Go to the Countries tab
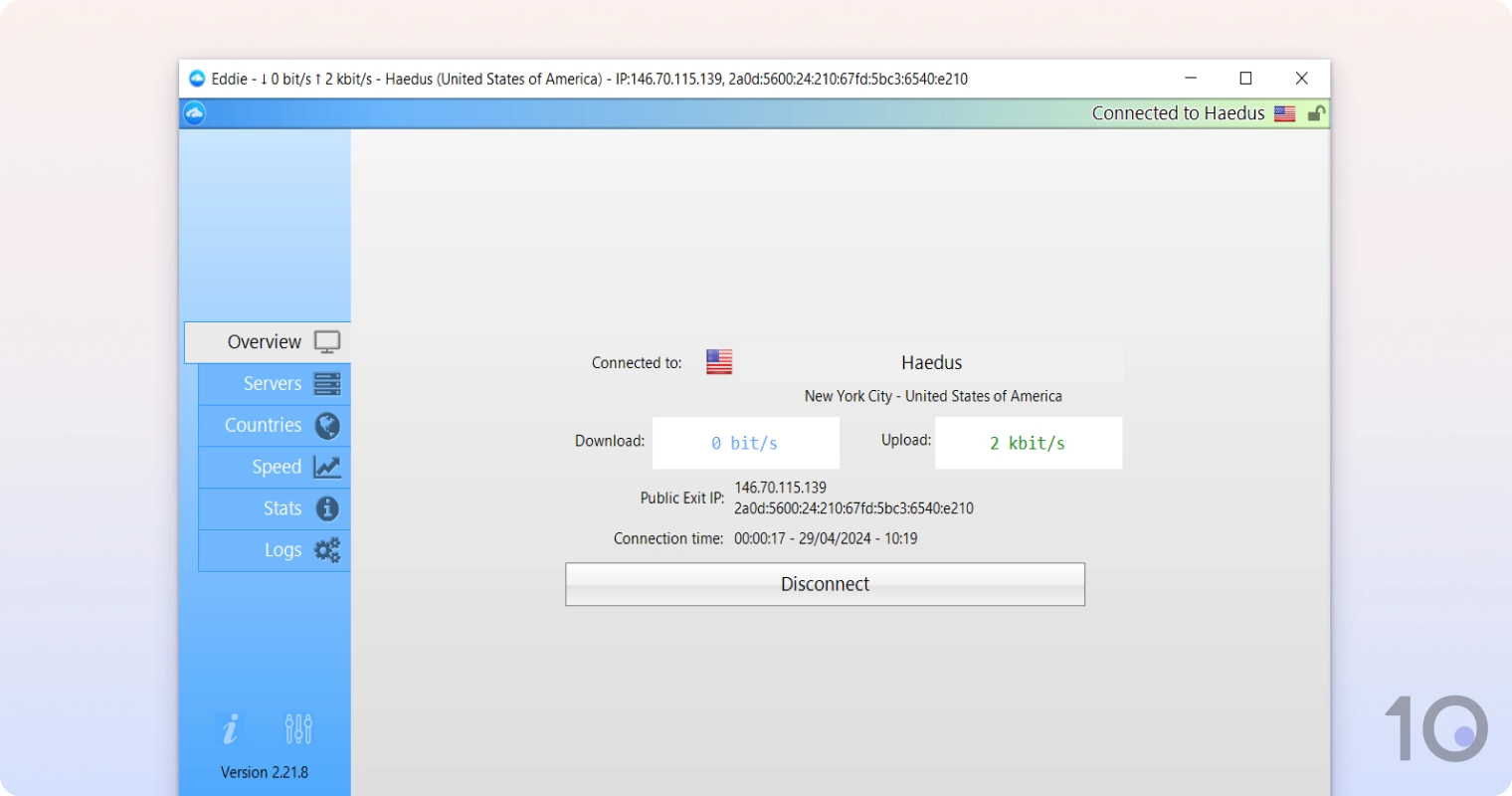Screen dimensions: 1512x796 click(x=263, y=426)
